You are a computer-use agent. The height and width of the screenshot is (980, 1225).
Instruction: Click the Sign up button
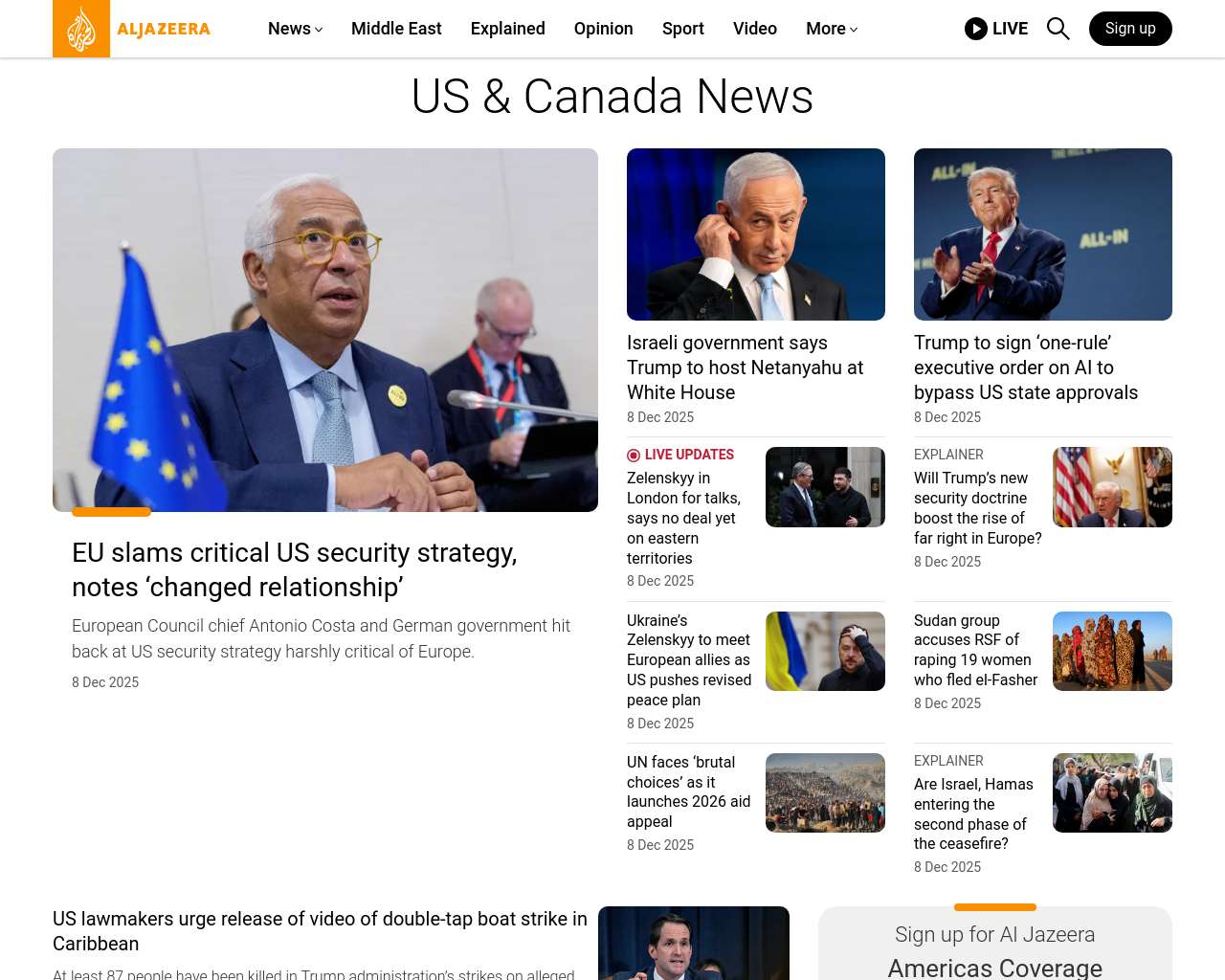[x=1130, y=29]
